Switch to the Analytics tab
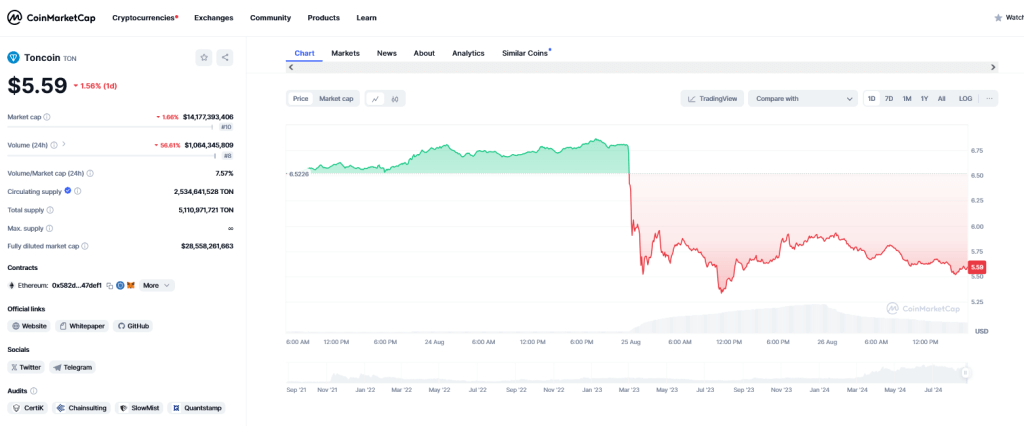Image resolution: width=1024 pixels, height=426 pixels. pyautogui.click(x=468, y=53)
